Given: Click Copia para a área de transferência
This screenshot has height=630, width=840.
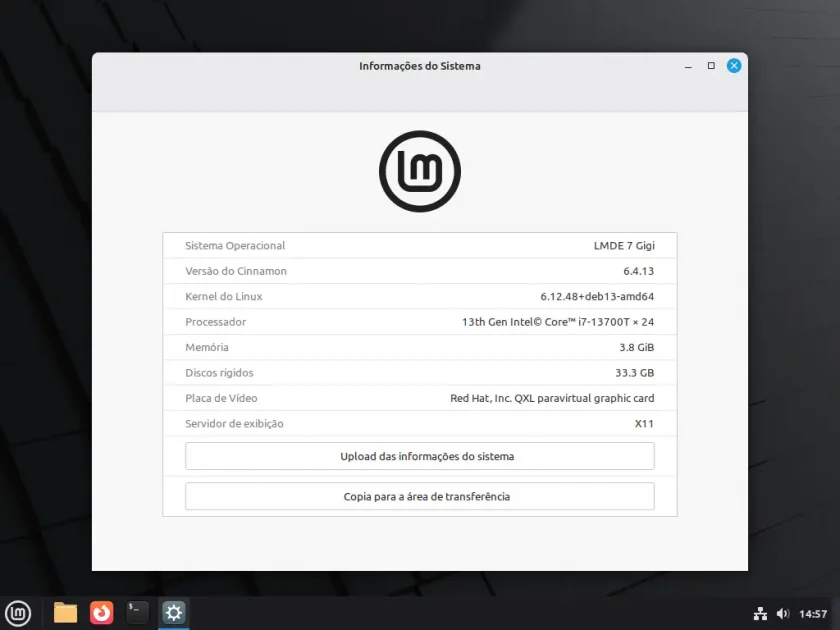Looking at the screenshot, I should click(x=420, y=497).
